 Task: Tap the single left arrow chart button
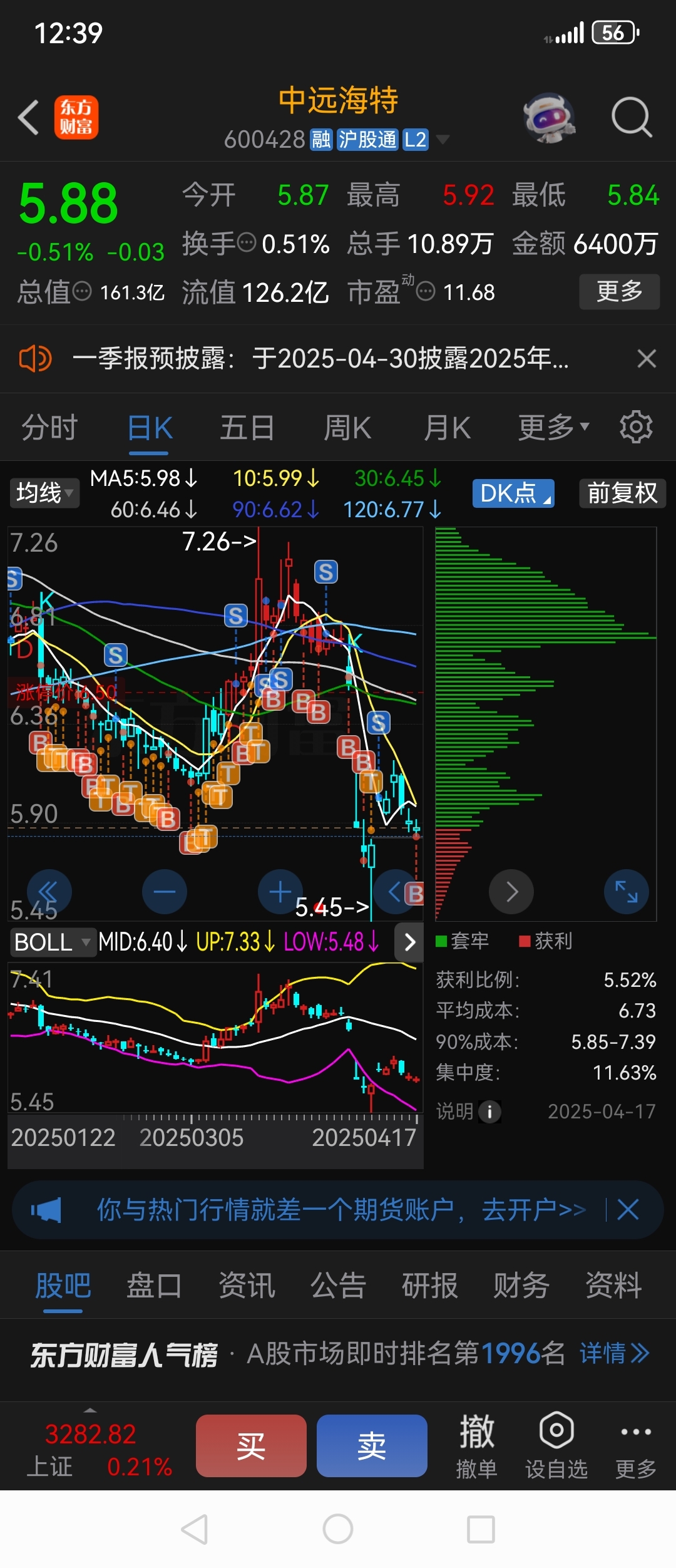point(394,891)
